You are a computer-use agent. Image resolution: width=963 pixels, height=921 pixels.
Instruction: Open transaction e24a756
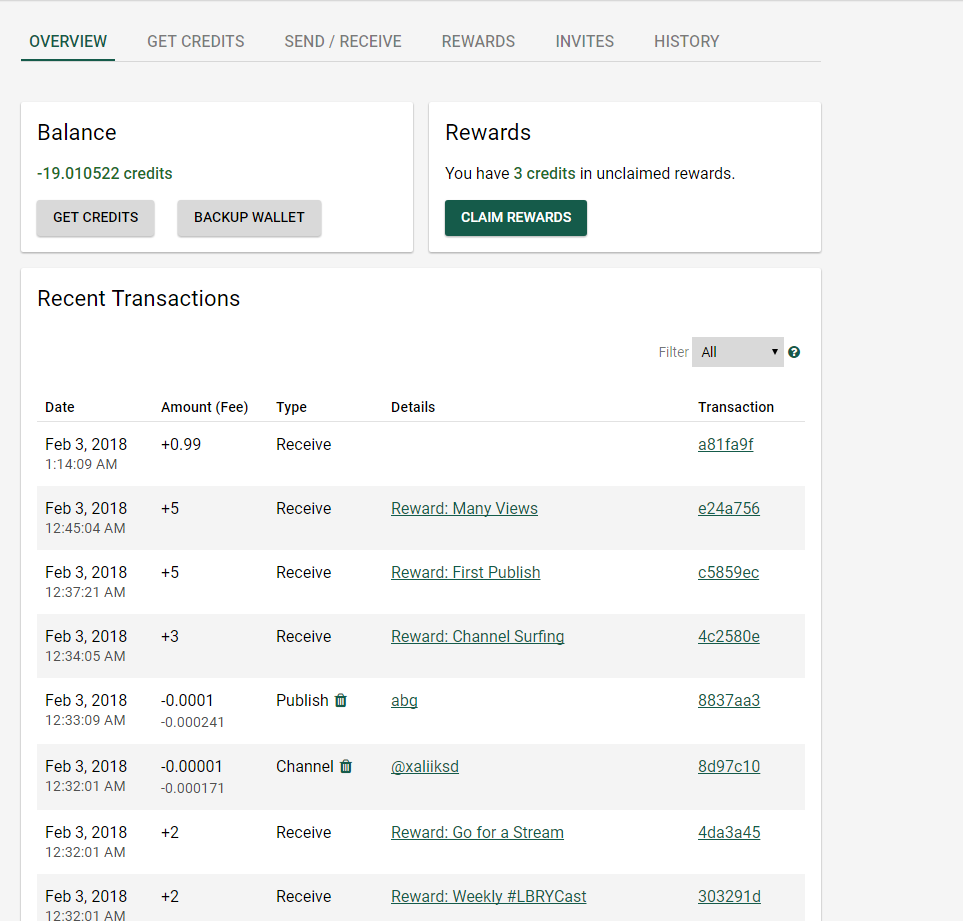click(728, 508)
